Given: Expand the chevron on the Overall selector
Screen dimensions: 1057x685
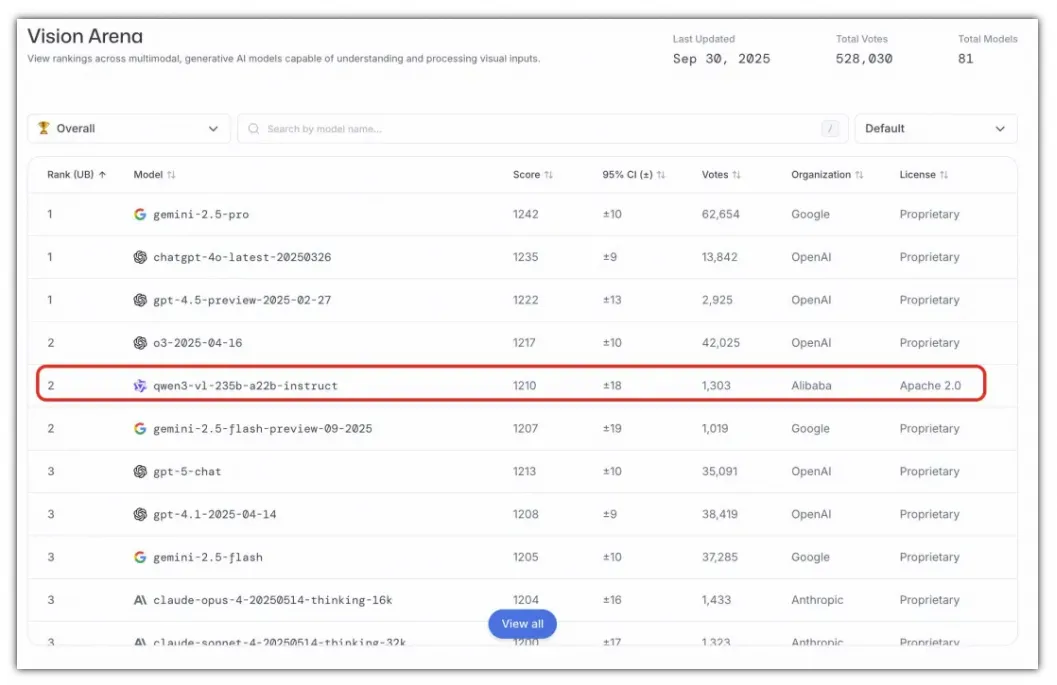Looking at the screenshot, I should [x=213, y=129].
